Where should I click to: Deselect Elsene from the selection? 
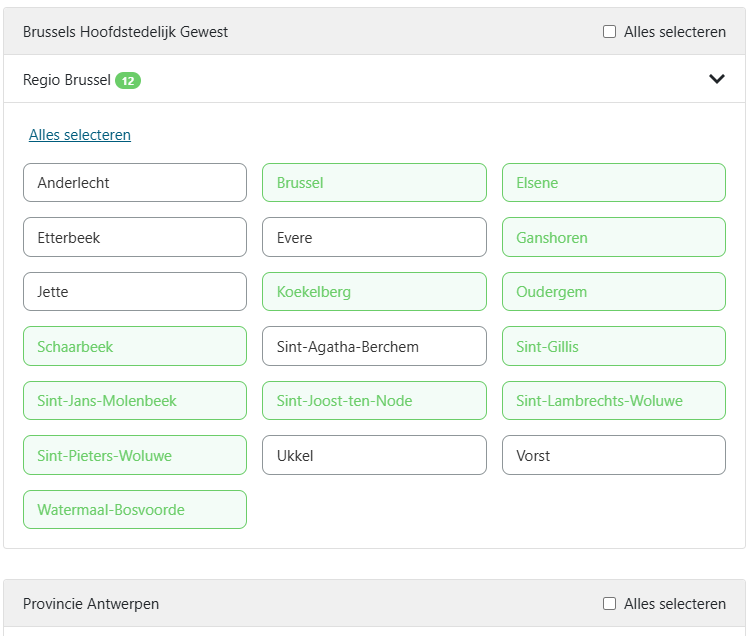(x=613, y=183)
